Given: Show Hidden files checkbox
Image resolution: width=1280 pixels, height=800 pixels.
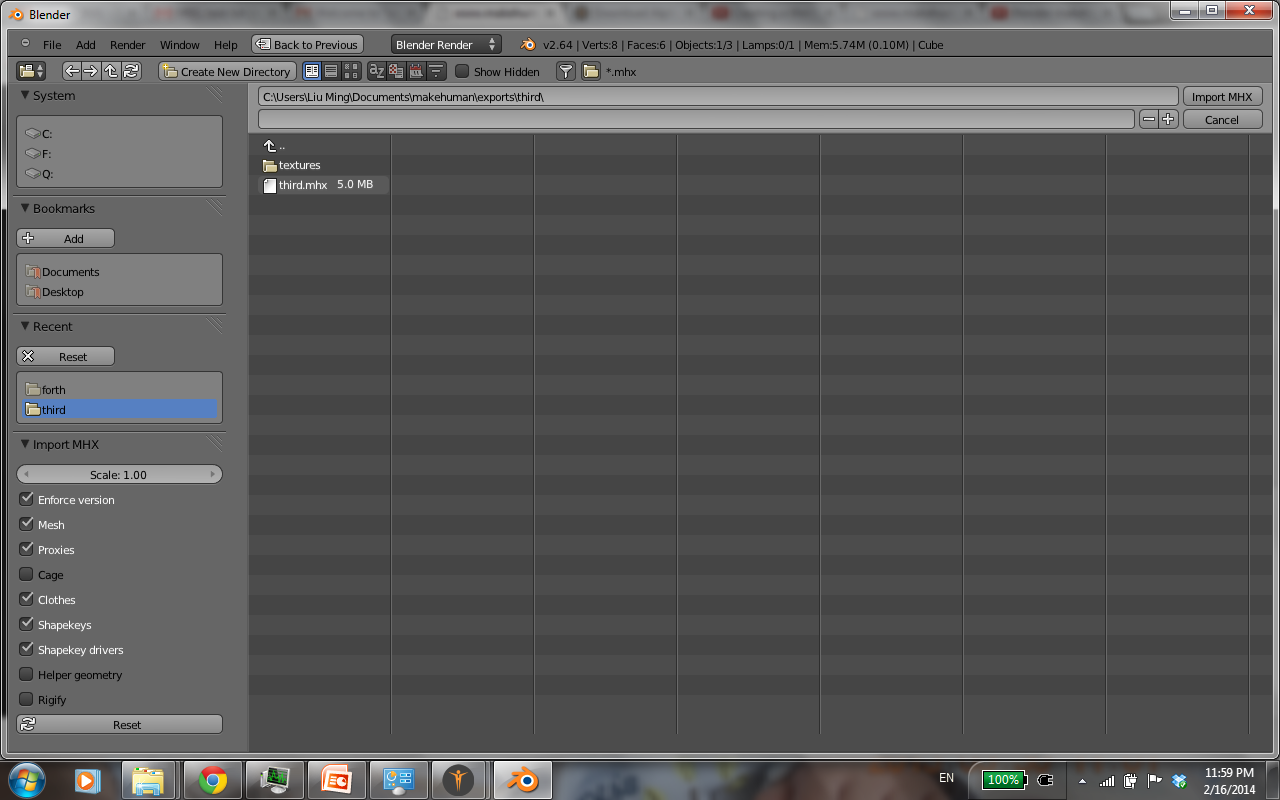Looking at the screenshot, I should pos(462,71).
